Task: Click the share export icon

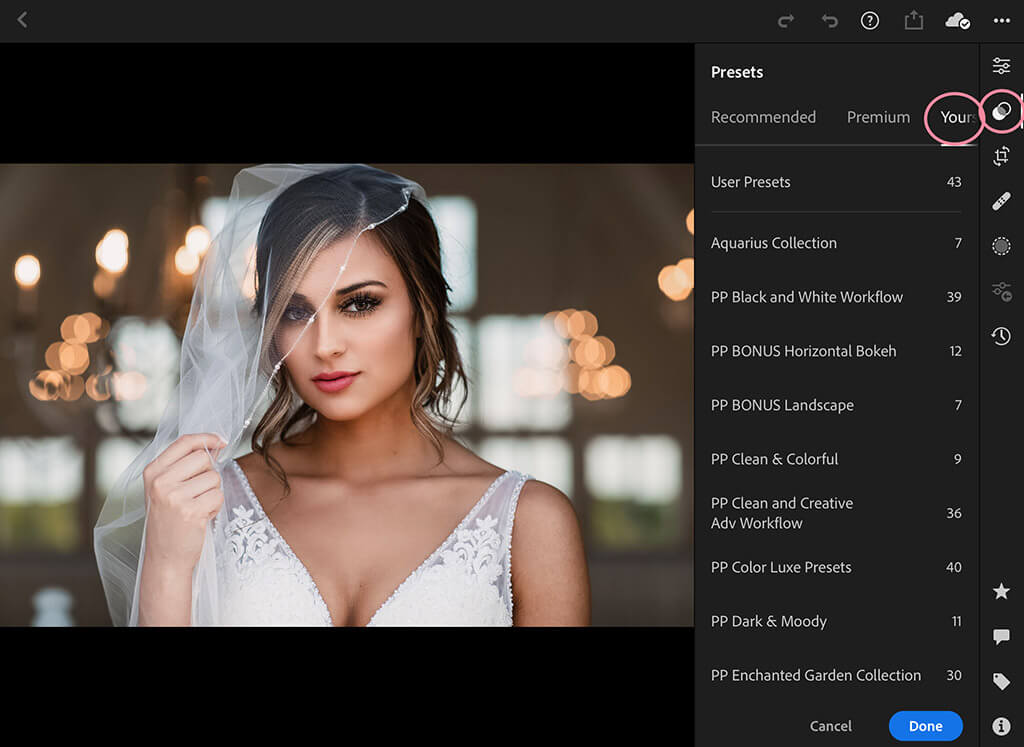Action: (913, 21)
